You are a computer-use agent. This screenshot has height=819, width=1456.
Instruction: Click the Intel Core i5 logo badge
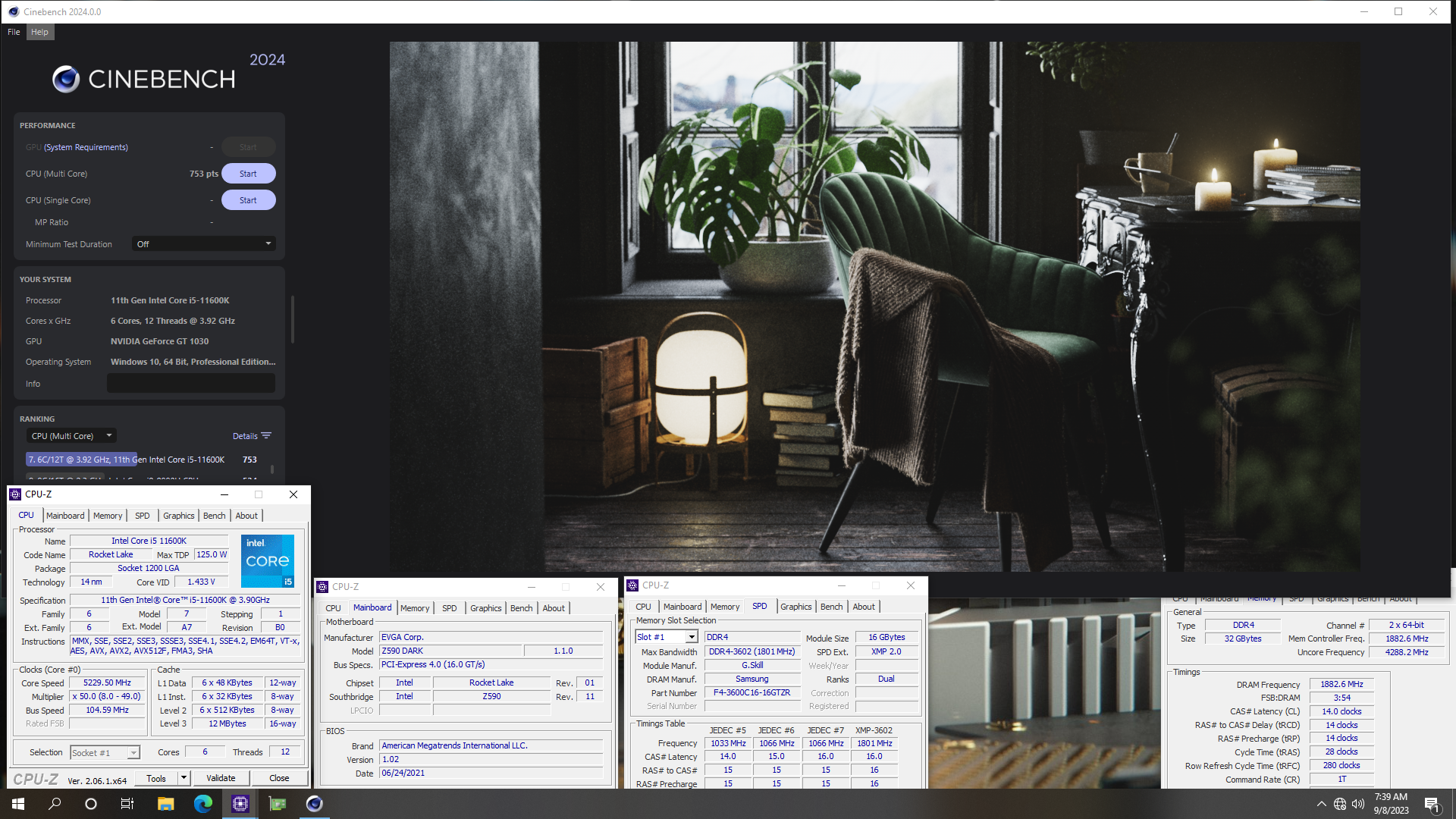point(268,561)
